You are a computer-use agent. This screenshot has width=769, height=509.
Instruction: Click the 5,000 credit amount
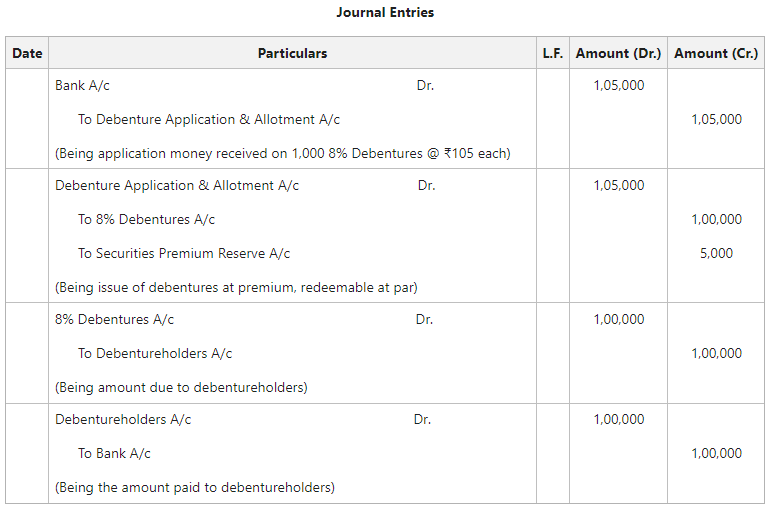click(716, 254)
